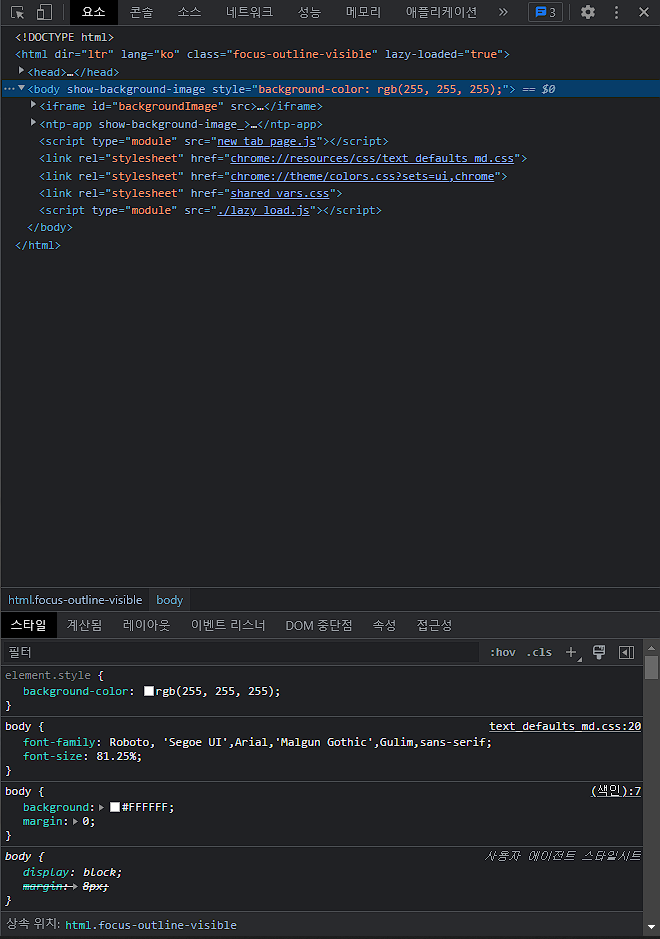Add a new style rule with the plus icon
Screen dimensions: 660x939
click(572, 653)
